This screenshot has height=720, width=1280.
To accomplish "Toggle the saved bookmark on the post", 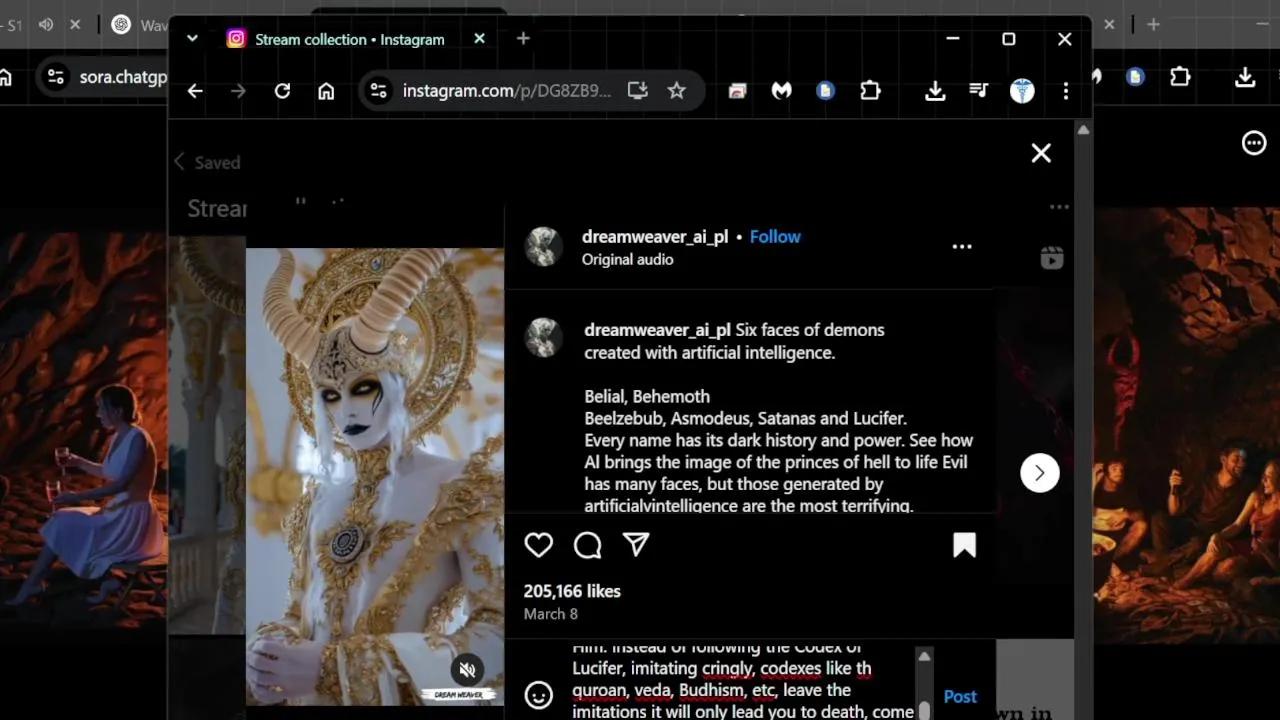I will (964, 545).
